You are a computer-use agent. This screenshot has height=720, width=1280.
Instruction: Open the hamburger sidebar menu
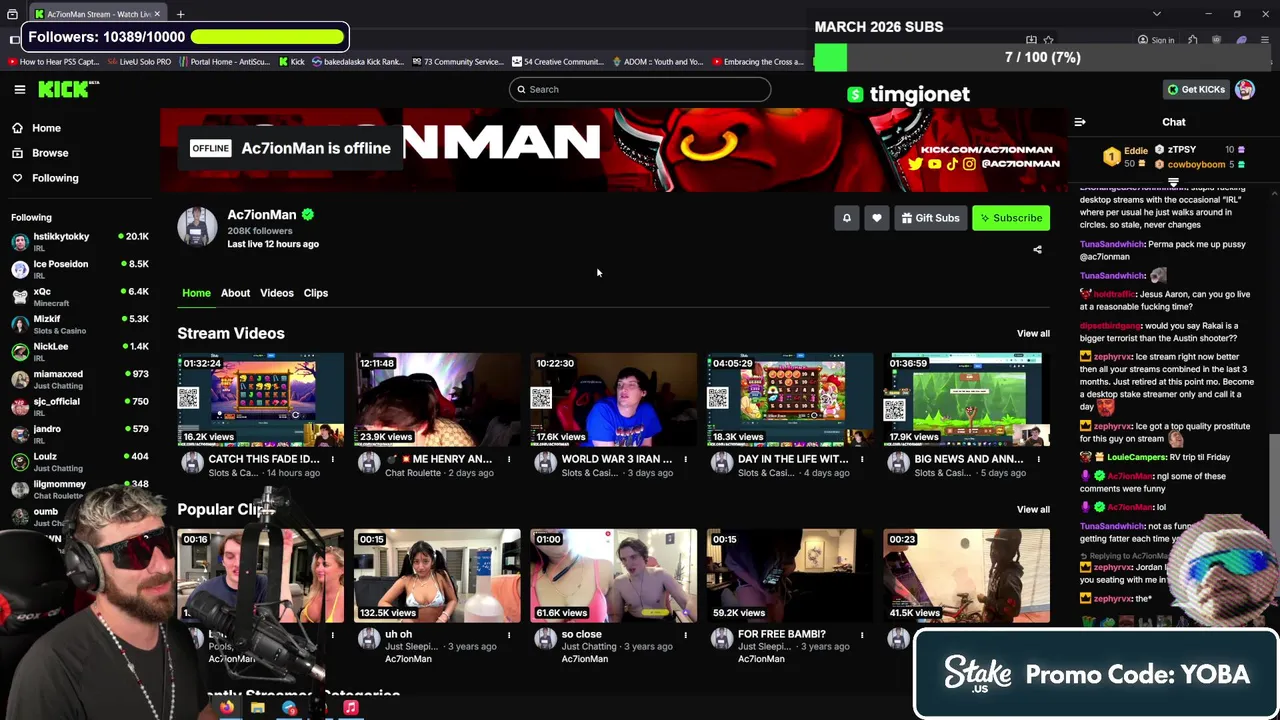[x=19, y=89]
